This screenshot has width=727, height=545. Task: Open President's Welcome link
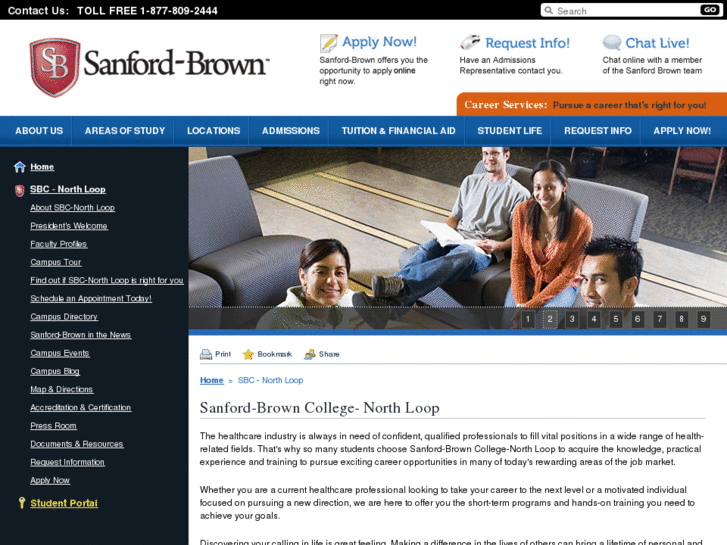(x=69, y=226)
